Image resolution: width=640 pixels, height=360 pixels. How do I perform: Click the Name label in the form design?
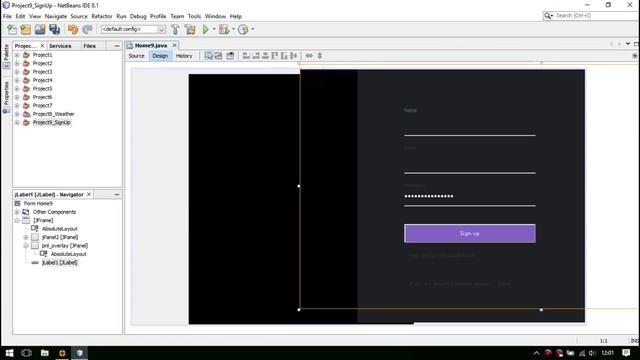pos(410,110)
